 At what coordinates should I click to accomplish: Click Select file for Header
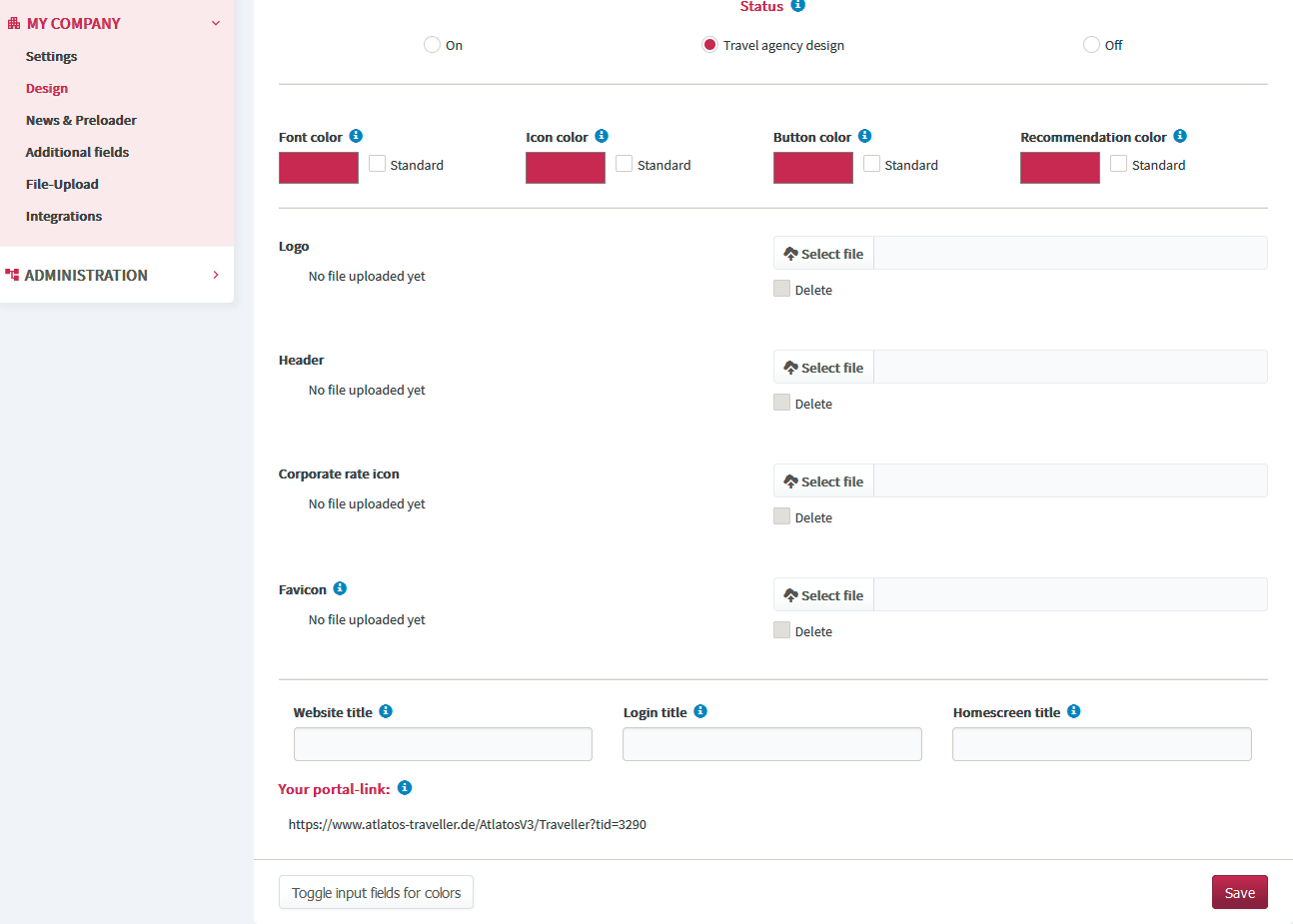(824, 368)
